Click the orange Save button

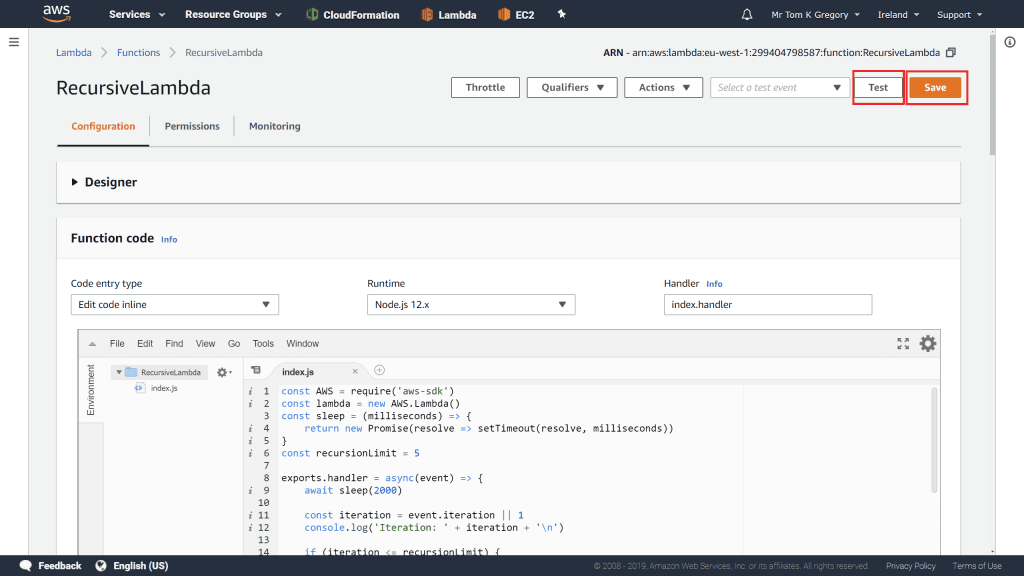click(x=935, y=87)
